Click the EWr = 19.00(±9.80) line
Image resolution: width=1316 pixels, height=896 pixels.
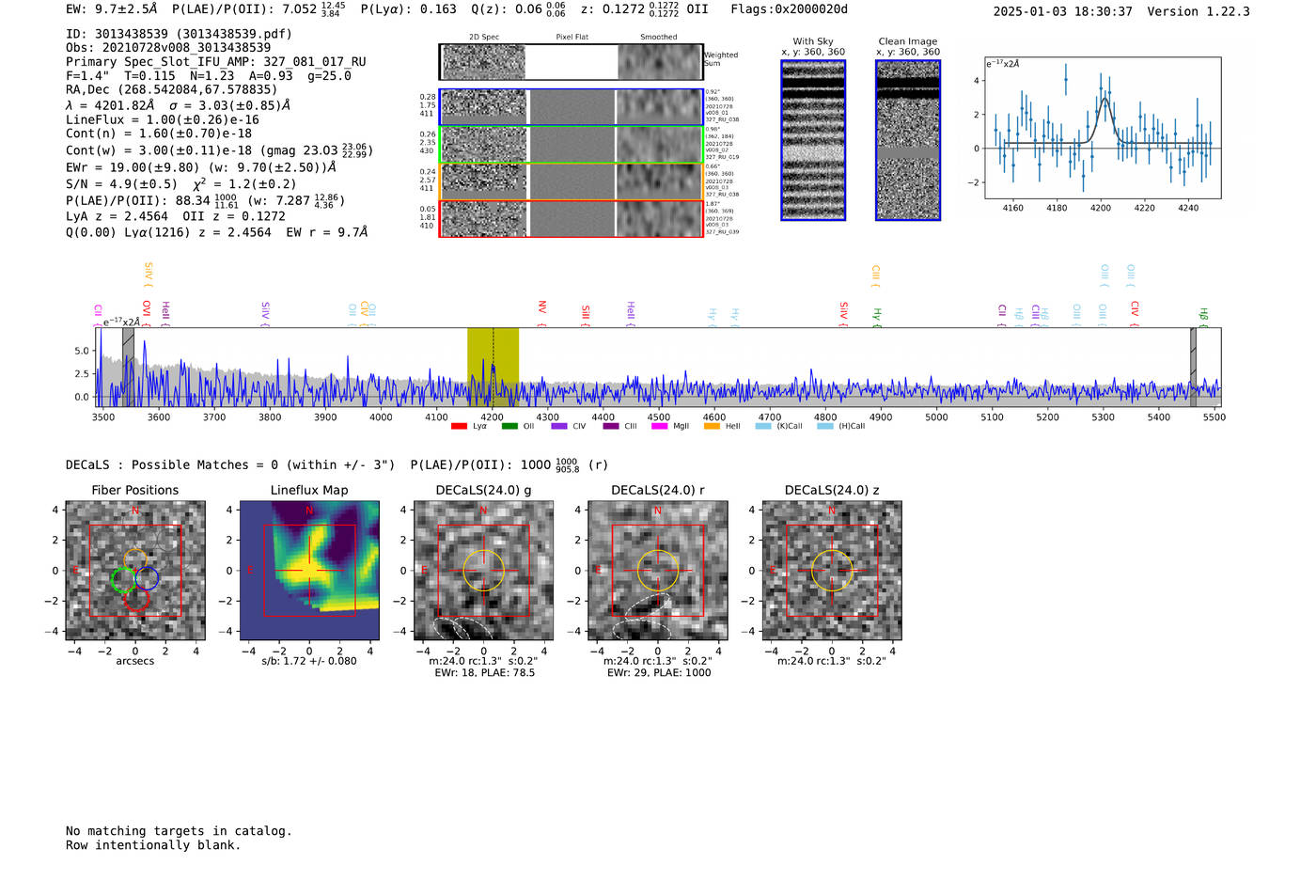coord(201,167)
